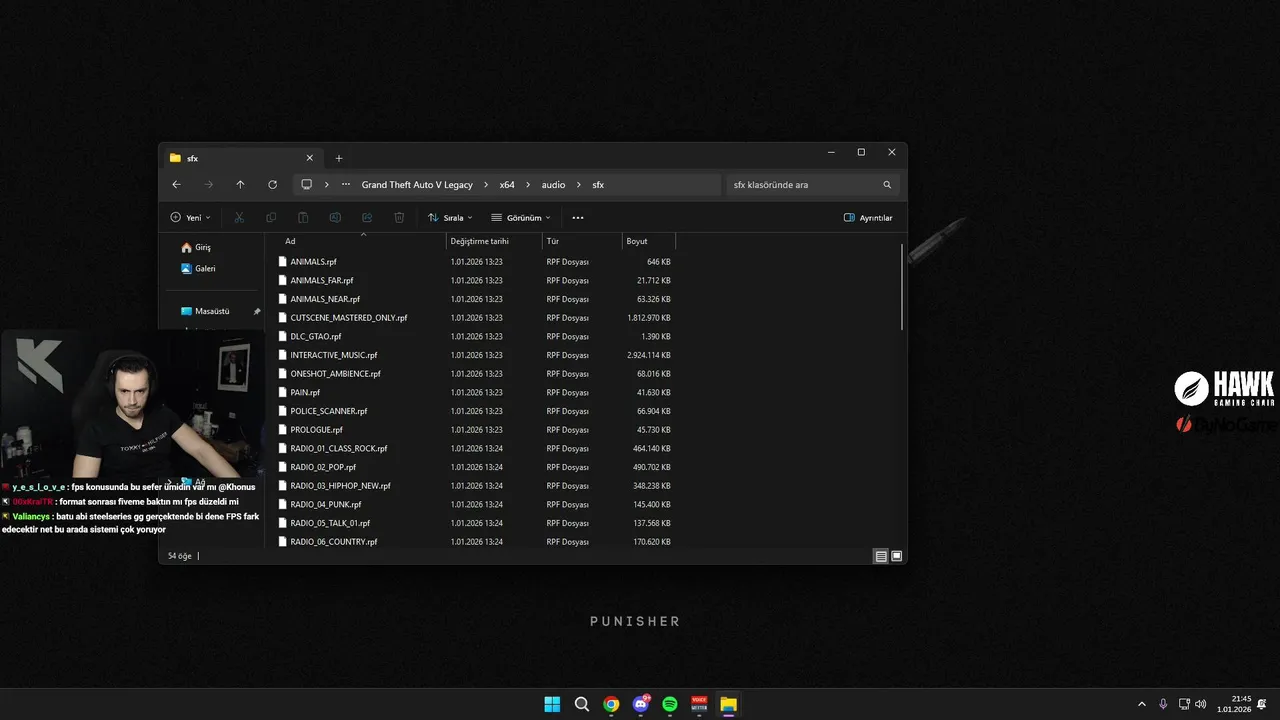1280x720 pixels.
Task: Click the Cut scissors icon
Action: click(x=239, y=217)
